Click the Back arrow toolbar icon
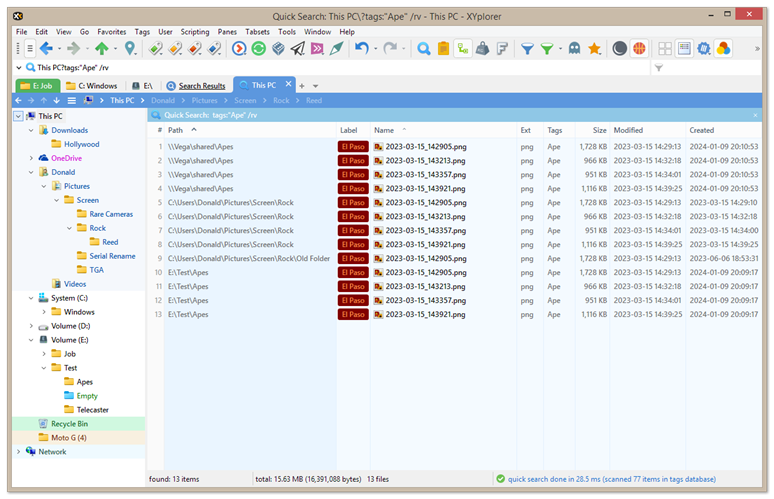This screenshot has height=499, width=774. (45, 48)
